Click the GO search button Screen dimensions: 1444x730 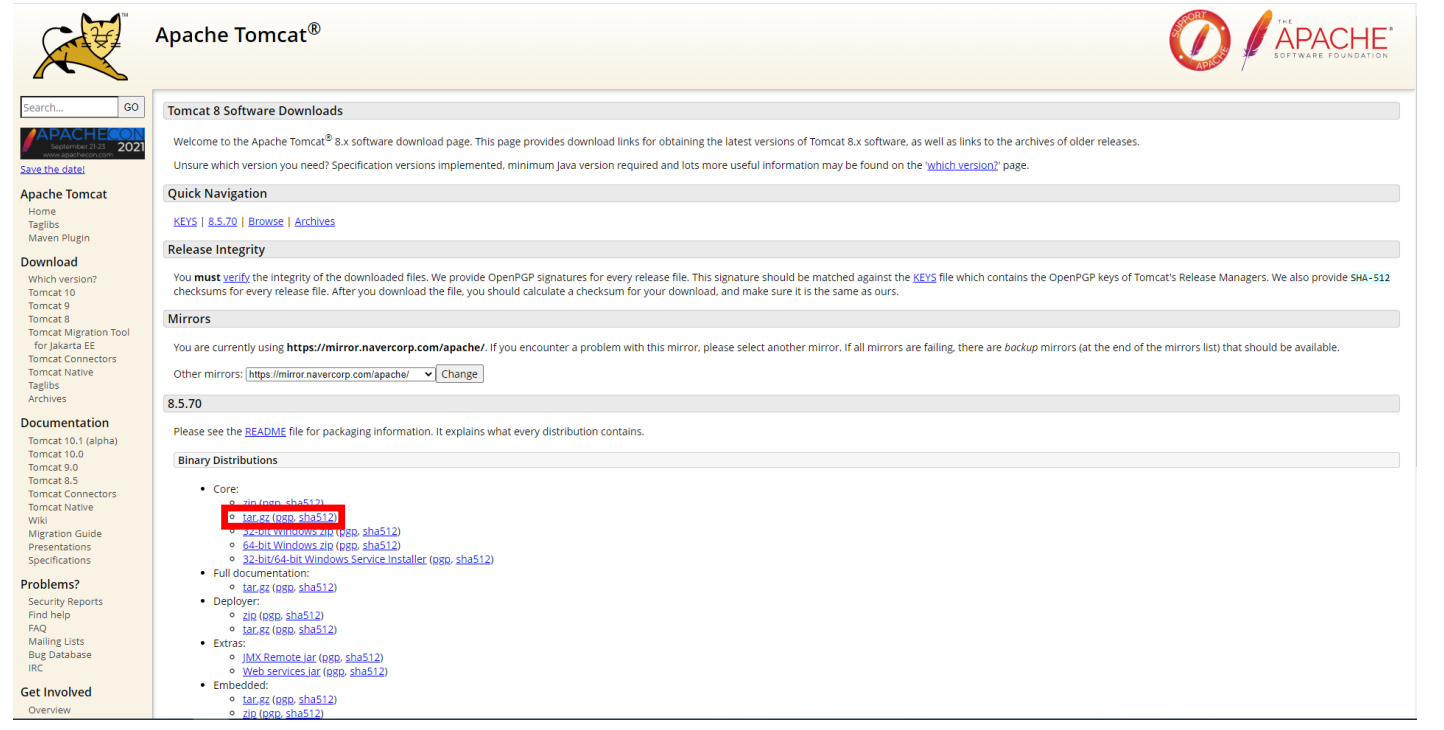[132, 107]
